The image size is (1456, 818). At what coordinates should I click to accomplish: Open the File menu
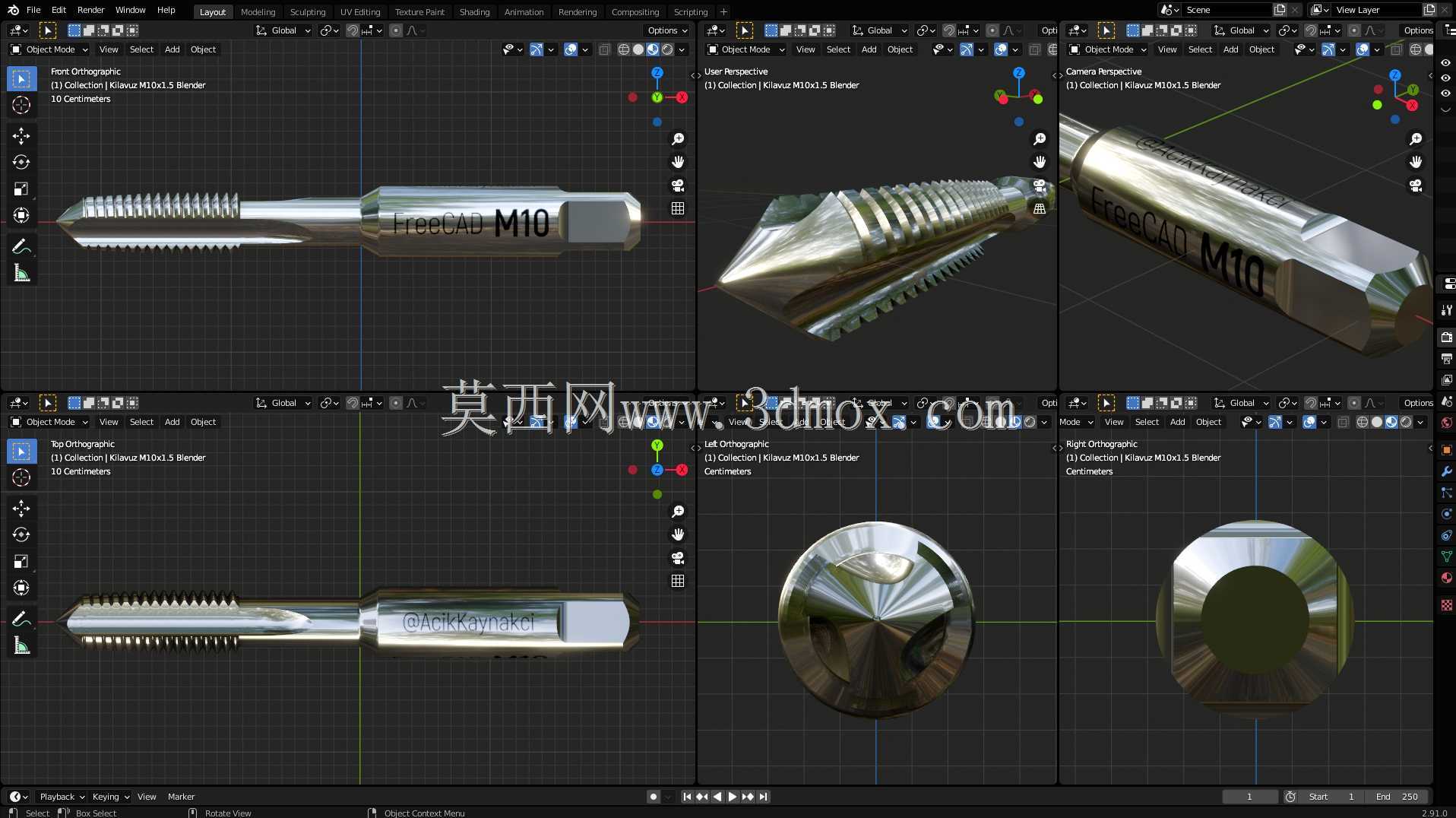(x=33, y=10)
